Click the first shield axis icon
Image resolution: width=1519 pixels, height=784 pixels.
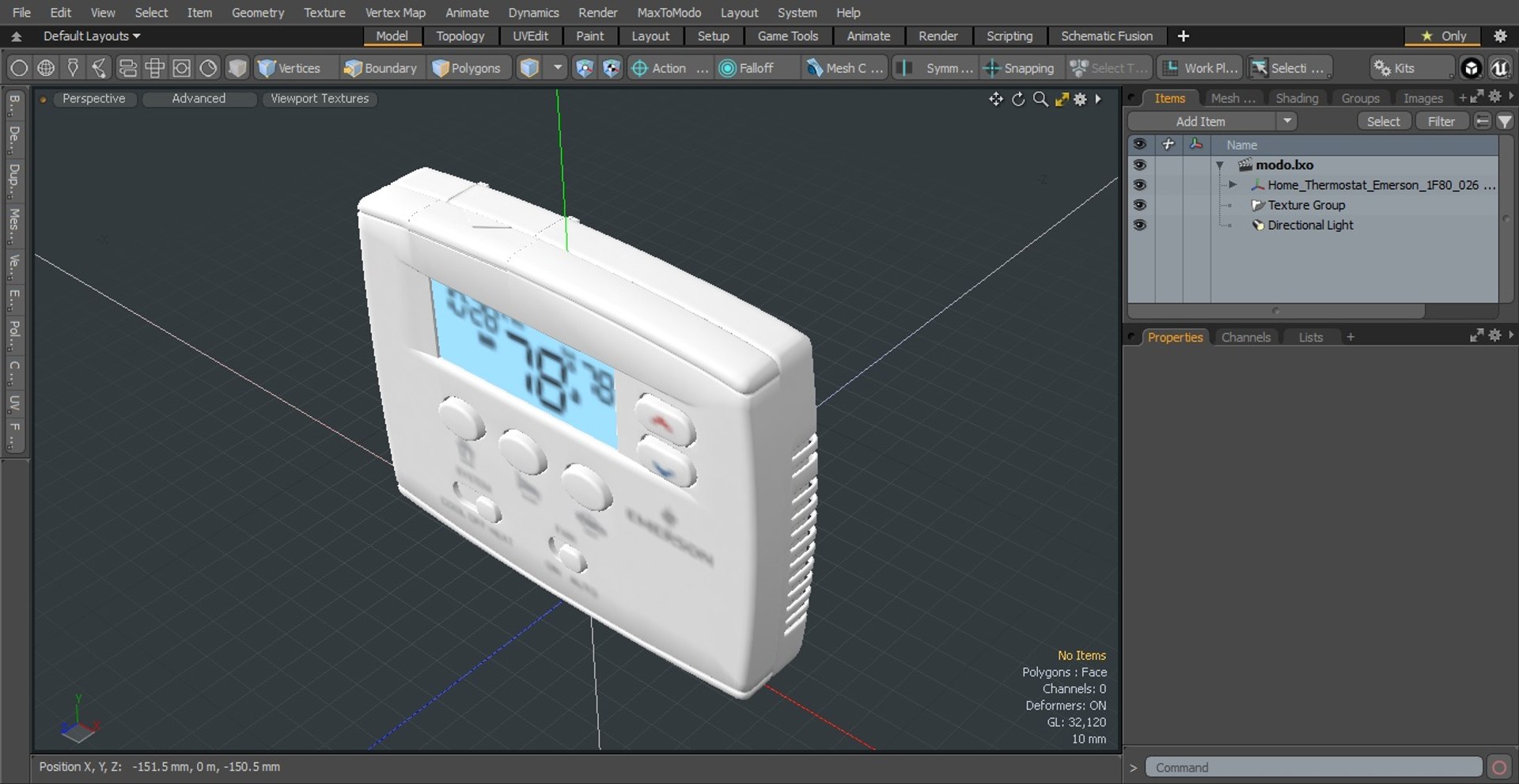[585, 68]
